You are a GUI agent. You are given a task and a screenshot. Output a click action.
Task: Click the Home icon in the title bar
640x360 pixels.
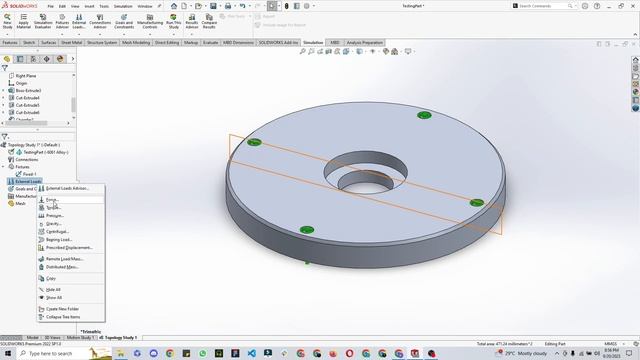174,6
